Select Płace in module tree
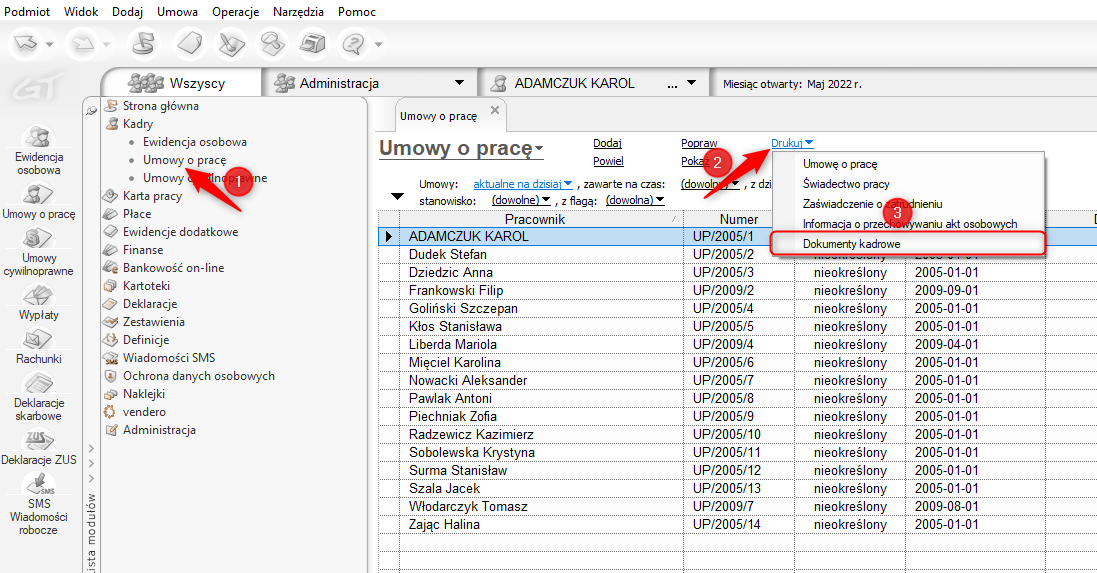 point(137,214)
